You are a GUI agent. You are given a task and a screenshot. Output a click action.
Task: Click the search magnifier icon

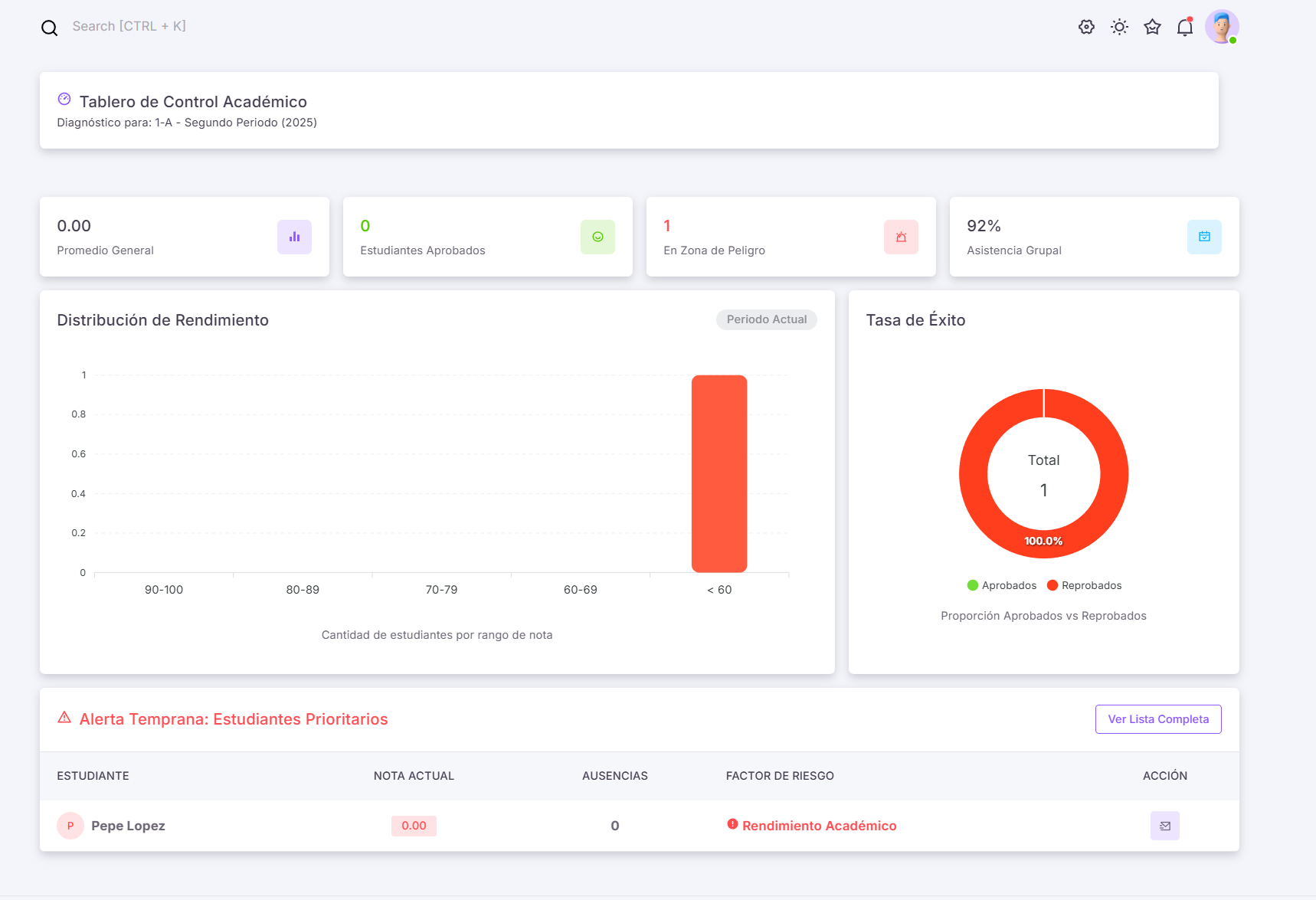point(50,28)
